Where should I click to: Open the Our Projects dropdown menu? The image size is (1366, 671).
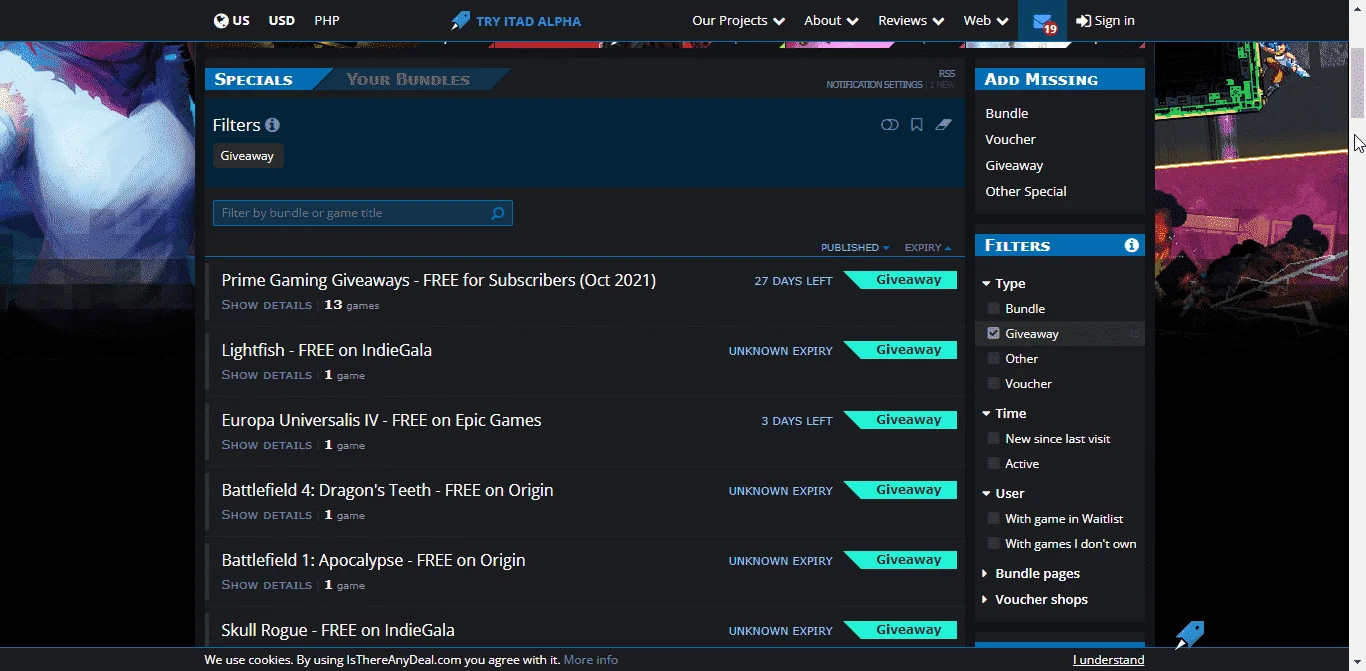[x=738, y=20]
